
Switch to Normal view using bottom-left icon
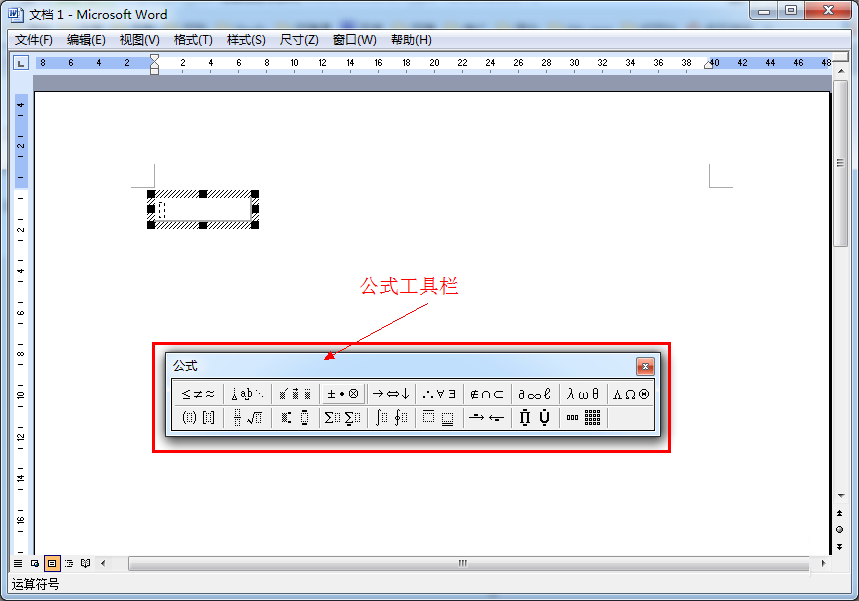(18, 563)
